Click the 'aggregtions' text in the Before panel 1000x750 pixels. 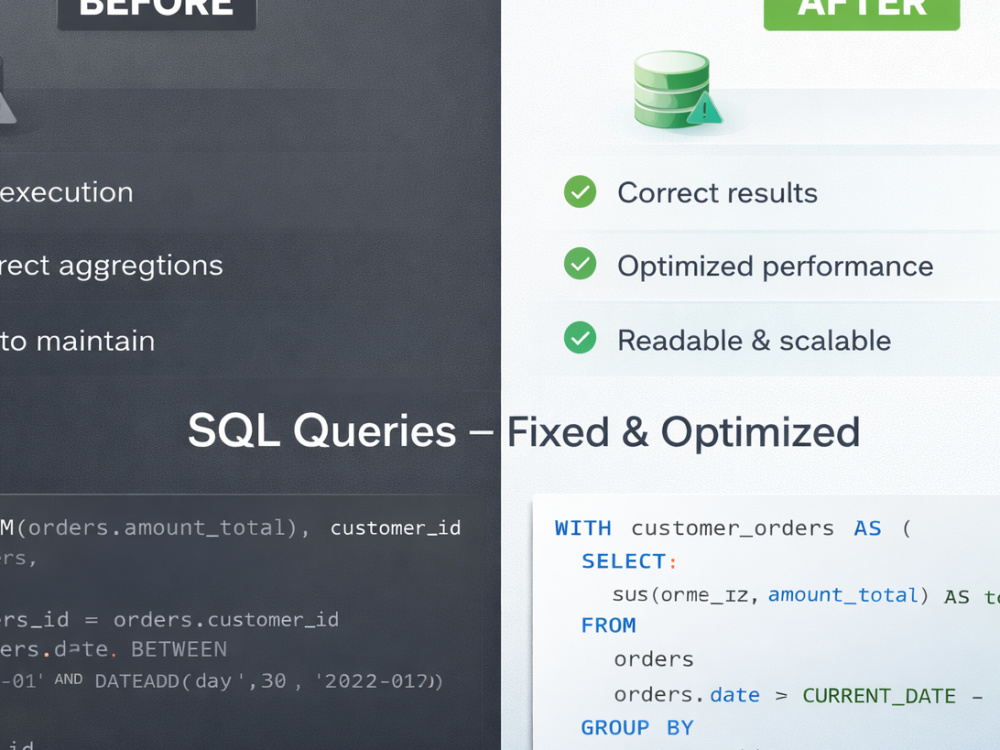coord(140,267)
